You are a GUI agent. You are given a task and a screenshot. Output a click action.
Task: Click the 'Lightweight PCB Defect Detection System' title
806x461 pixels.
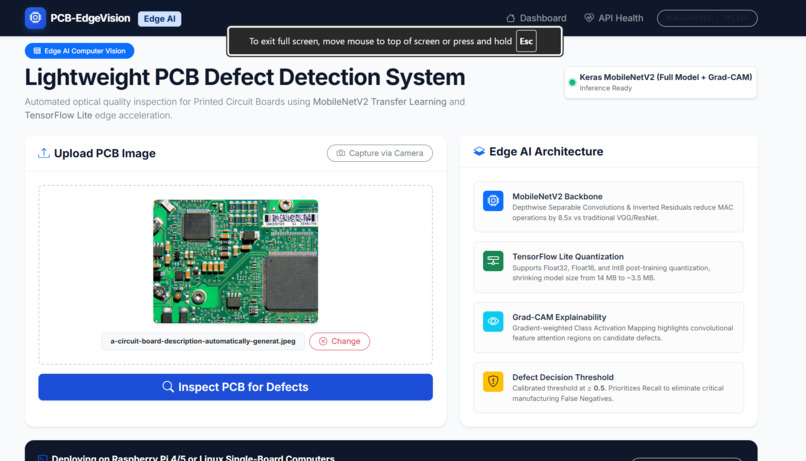(x=245, y=77)
